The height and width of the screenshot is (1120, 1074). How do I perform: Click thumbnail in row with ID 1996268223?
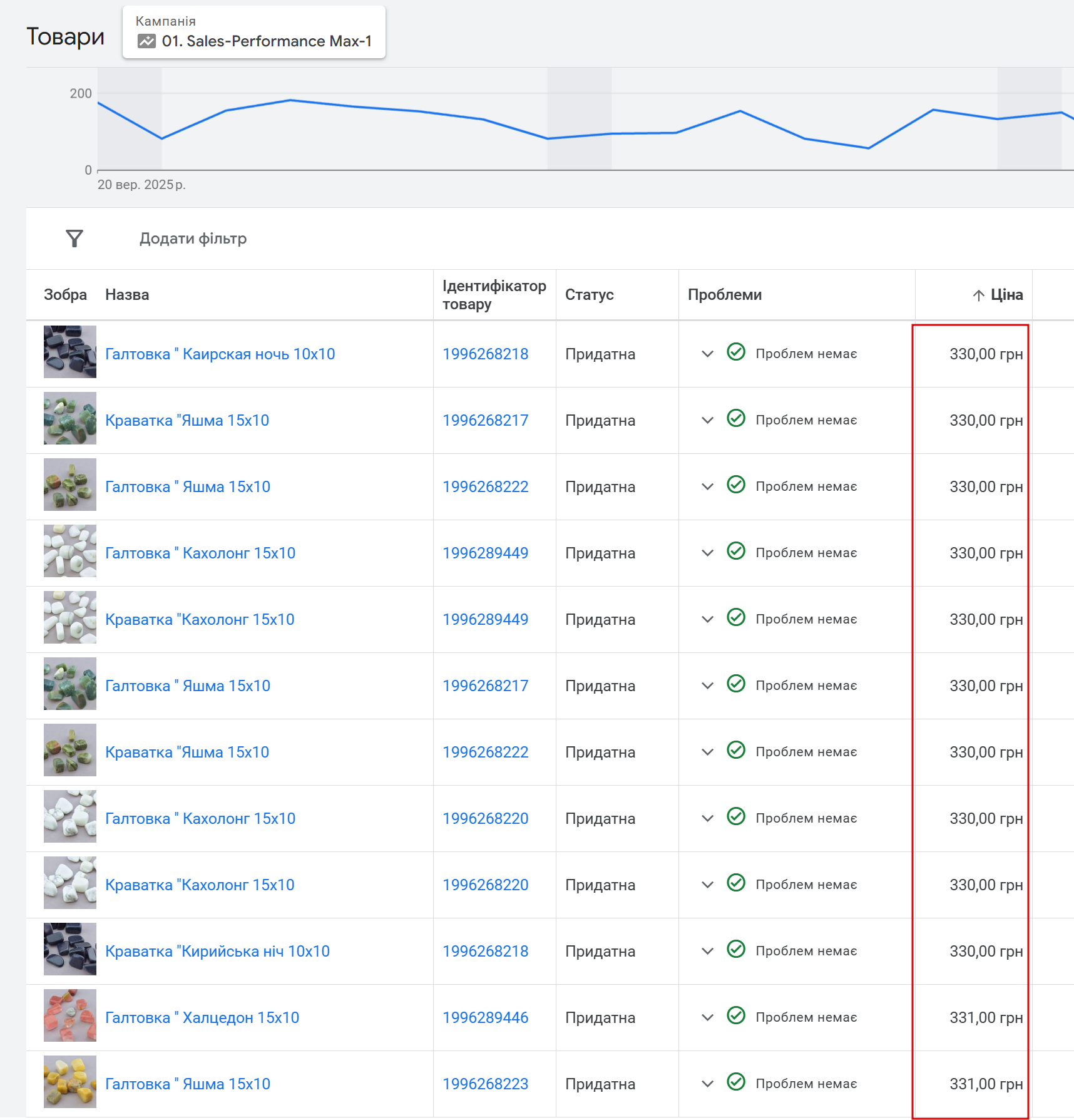70,1082
